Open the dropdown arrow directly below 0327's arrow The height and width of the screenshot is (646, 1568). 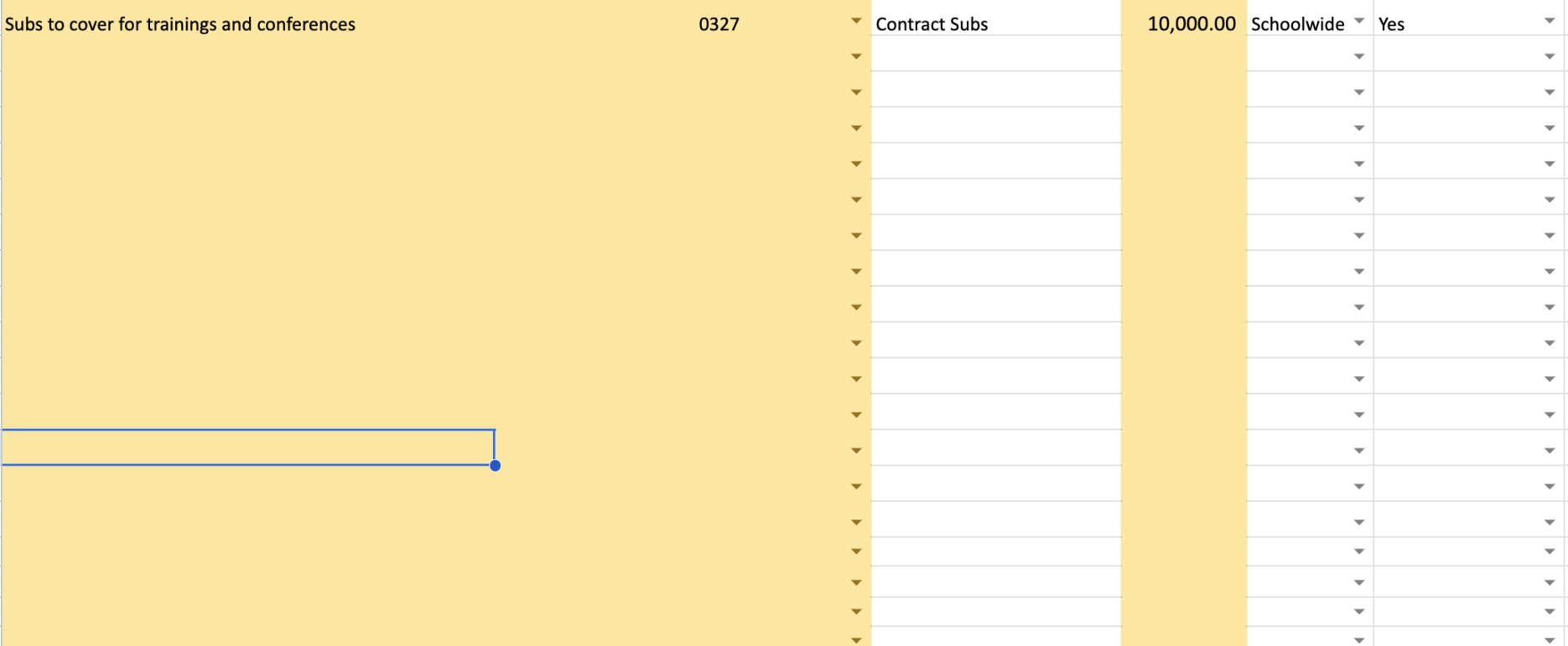[x=856, y=56]
